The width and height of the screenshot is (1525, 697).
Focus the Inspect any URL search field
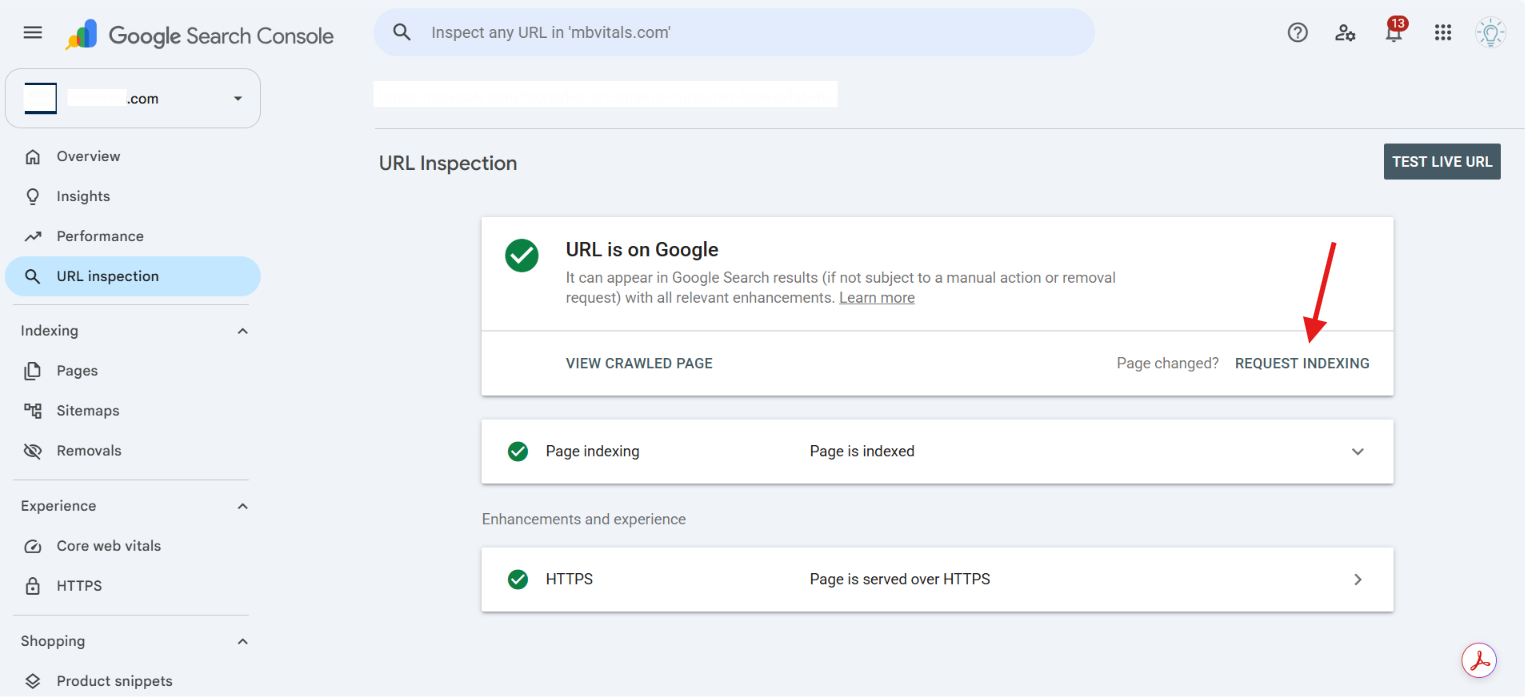pos(734,32)
